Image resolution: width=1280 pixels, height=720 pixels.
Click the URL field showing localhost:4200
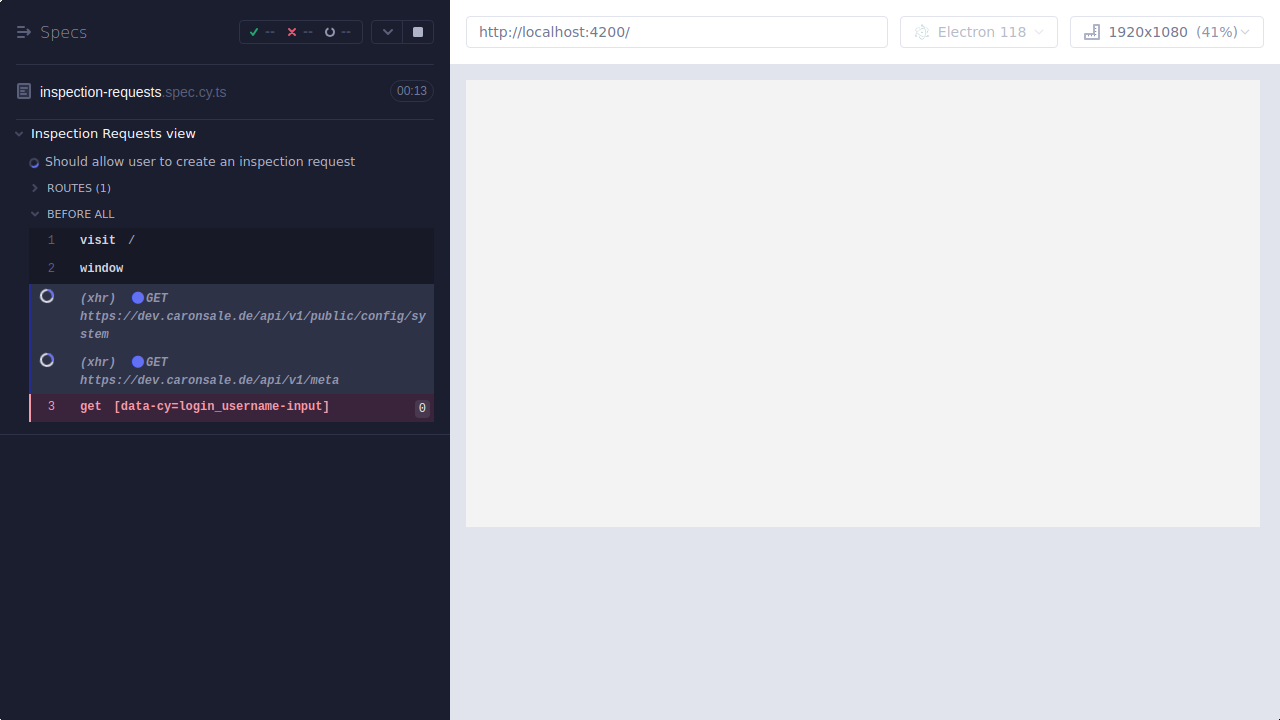point(677,31)
